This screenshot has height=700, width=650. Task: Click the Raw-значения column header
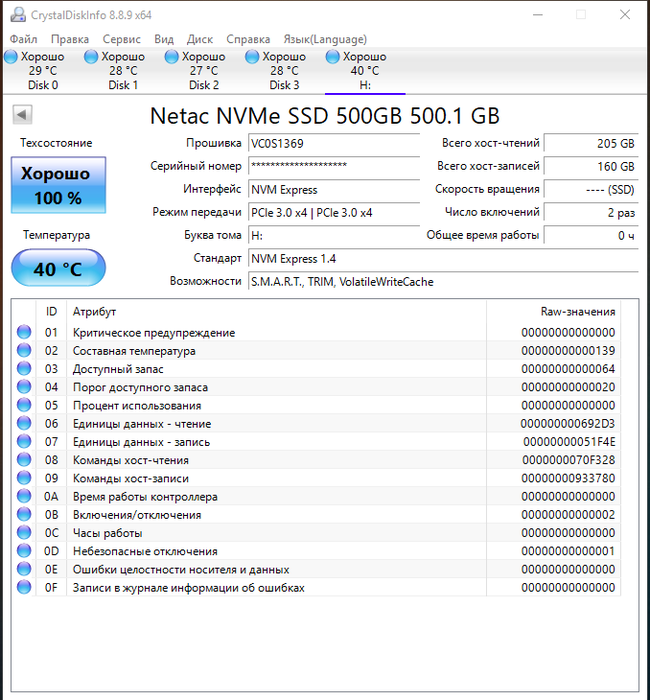tap(554, 312)
